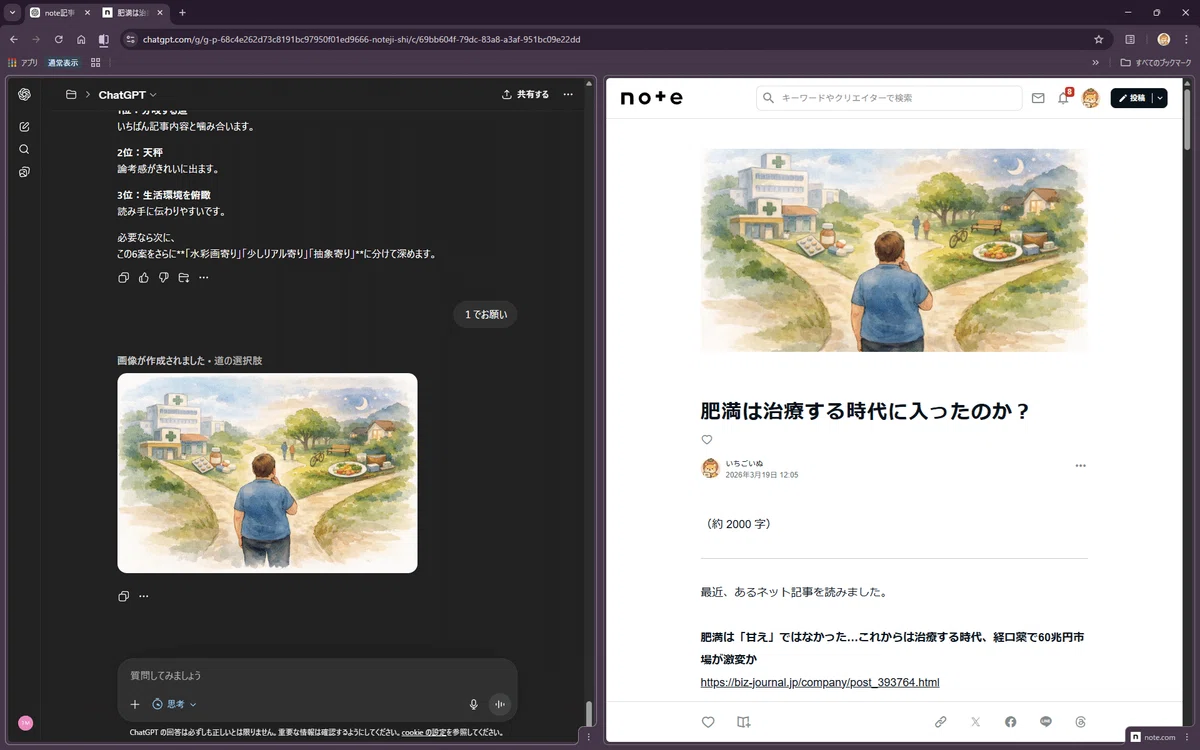Open the cookie の設定 link

tap(424, 733)
